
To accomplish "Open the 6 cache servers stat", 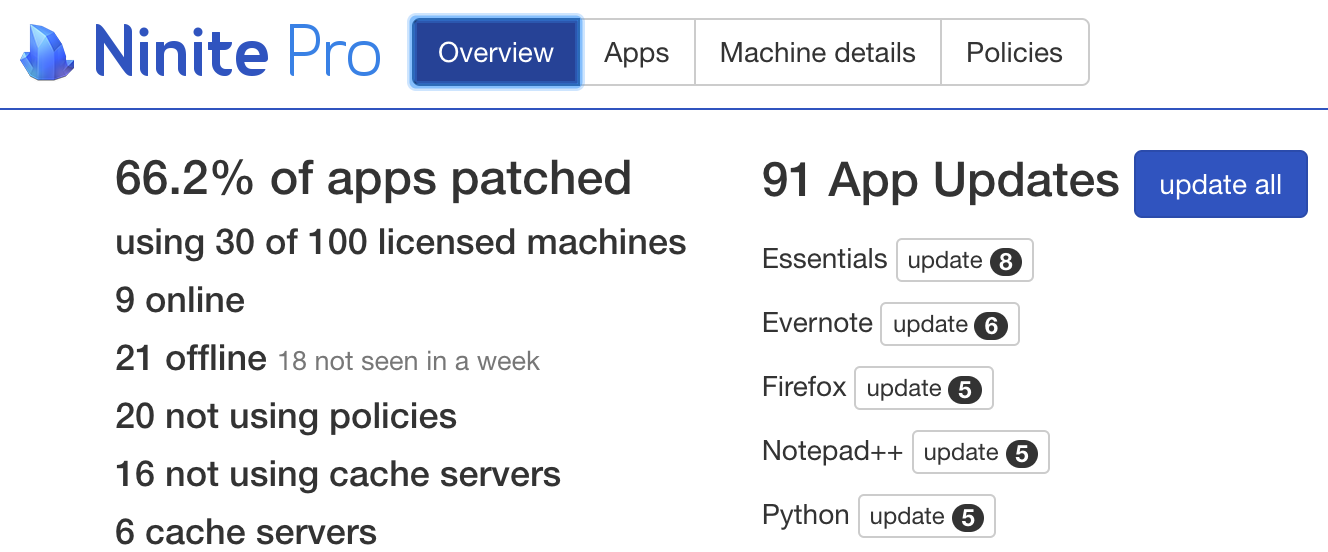I will click(246, 532).
